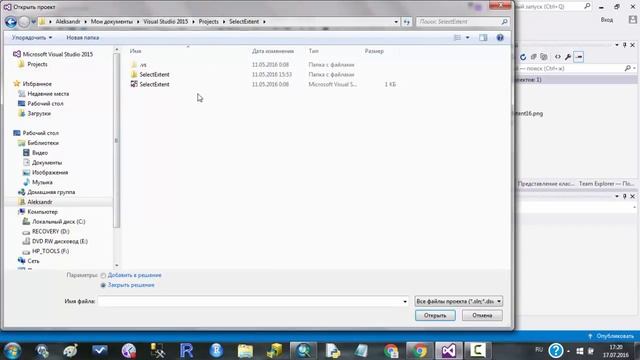Open the RStudio round taskbar icon
The width and height of the screenshot is (640, 360).
[216, 351]
